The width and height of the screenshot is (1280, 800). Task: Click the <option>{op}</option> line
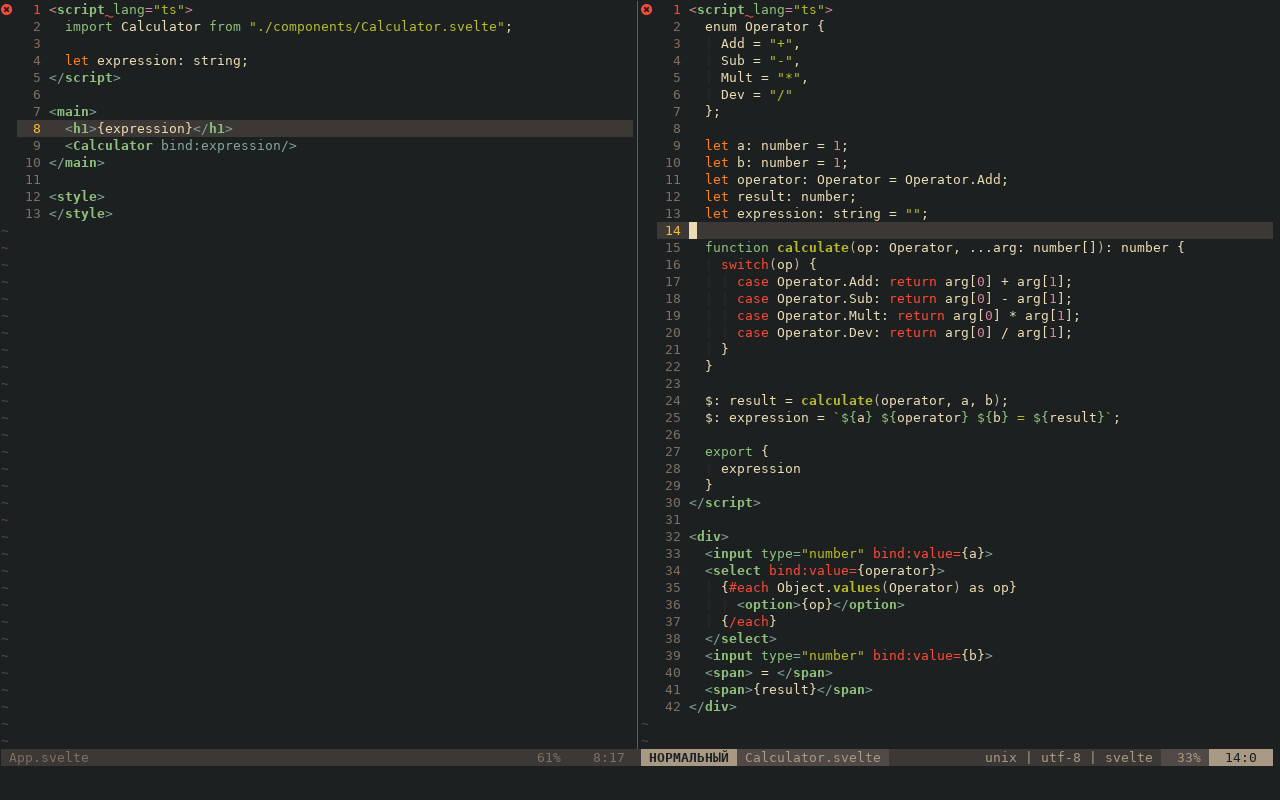(821, 604)
